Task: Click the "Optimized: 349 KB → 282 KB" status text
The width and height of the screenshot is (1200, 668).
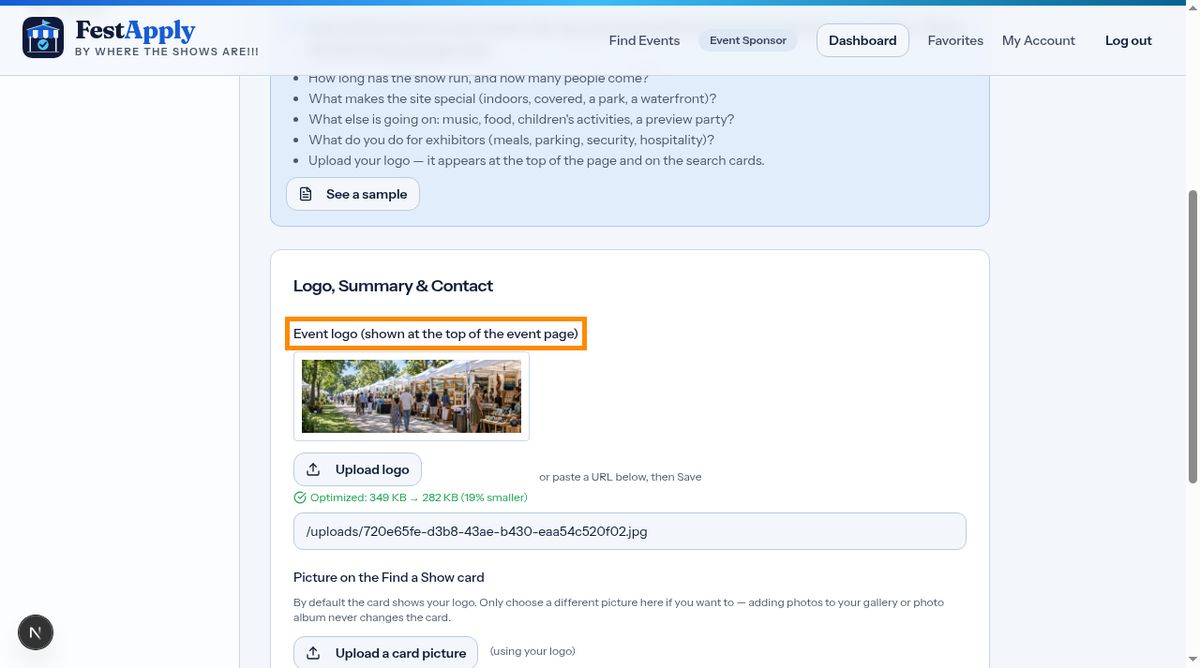Action: (419, 497)
